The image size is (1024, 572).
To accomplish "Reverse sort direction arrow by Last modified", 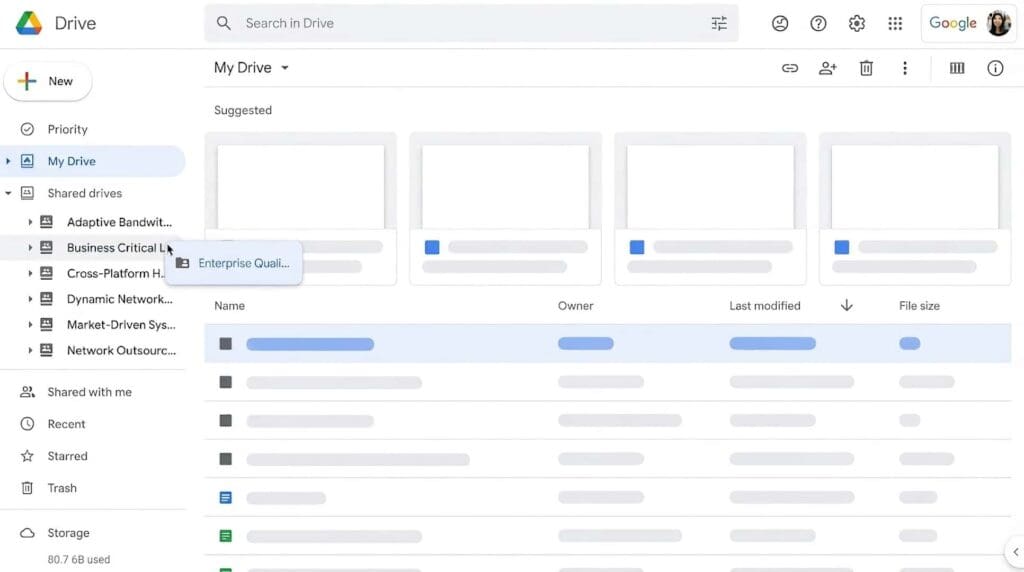I will pyautogui.click(x=846, y=305).
